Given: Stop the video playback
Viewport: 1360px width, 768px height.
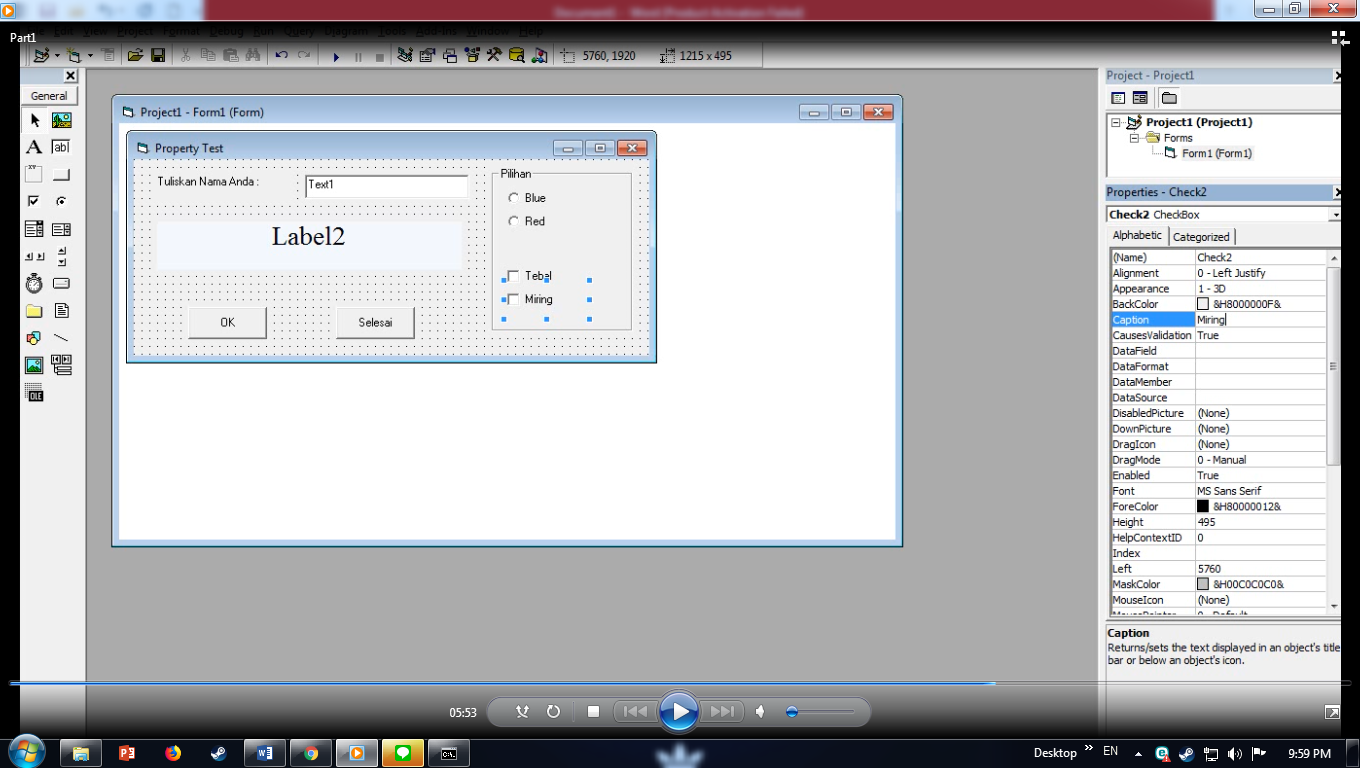Looking at the screenshot, I should pos(593,712).
